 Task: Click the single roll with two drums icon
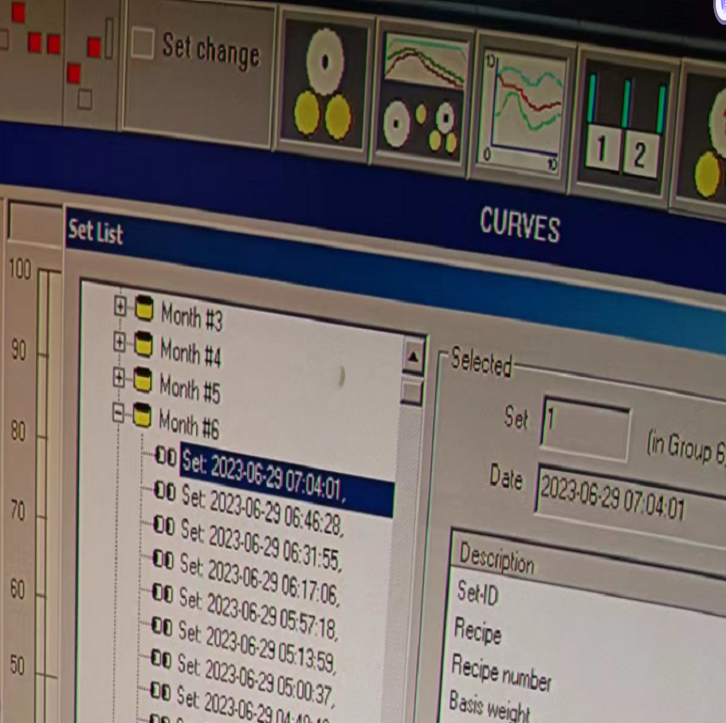click(x=324, y=86)
